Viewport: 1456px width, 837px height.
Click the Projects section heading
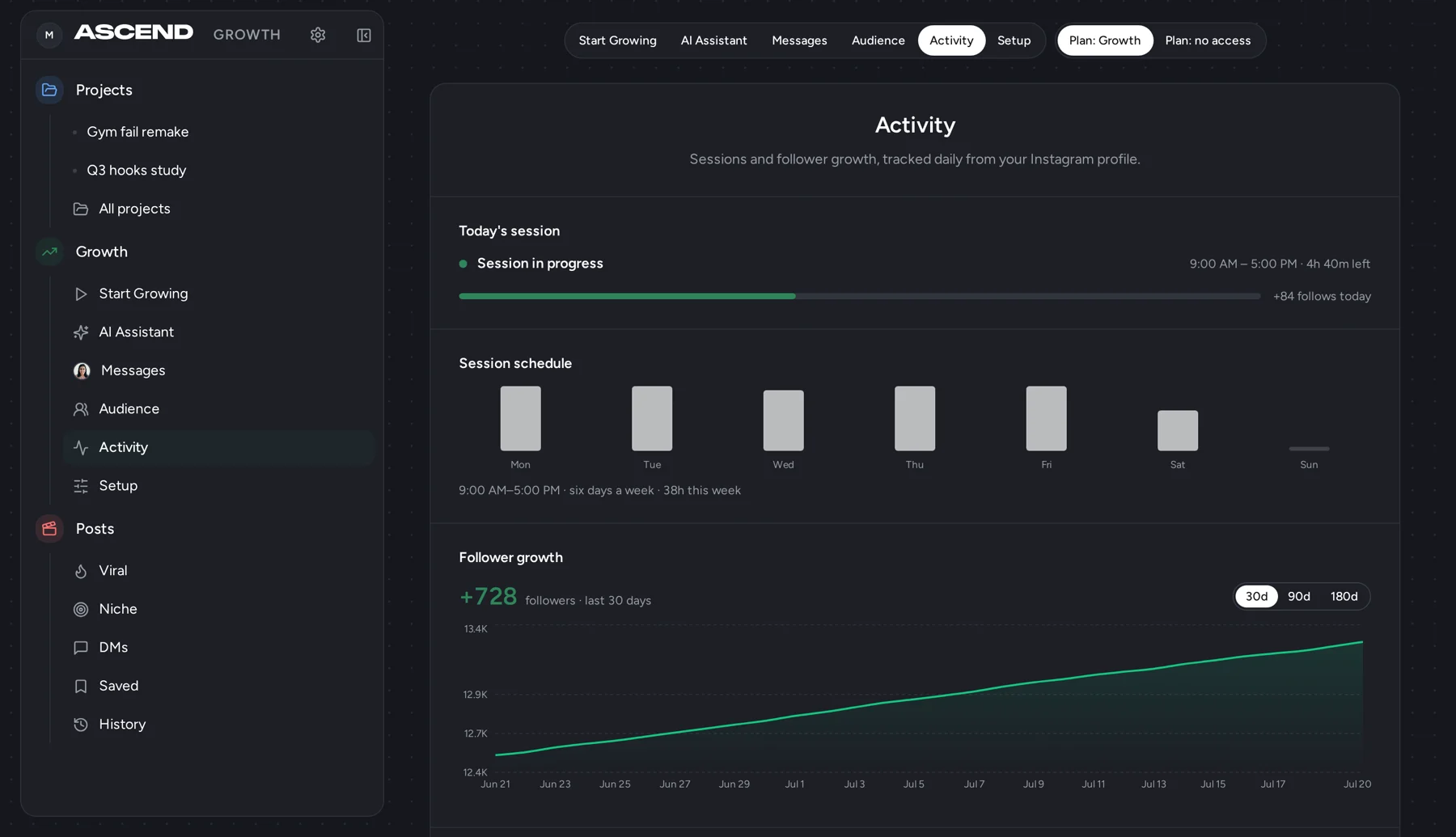click(x=104, y=90)
